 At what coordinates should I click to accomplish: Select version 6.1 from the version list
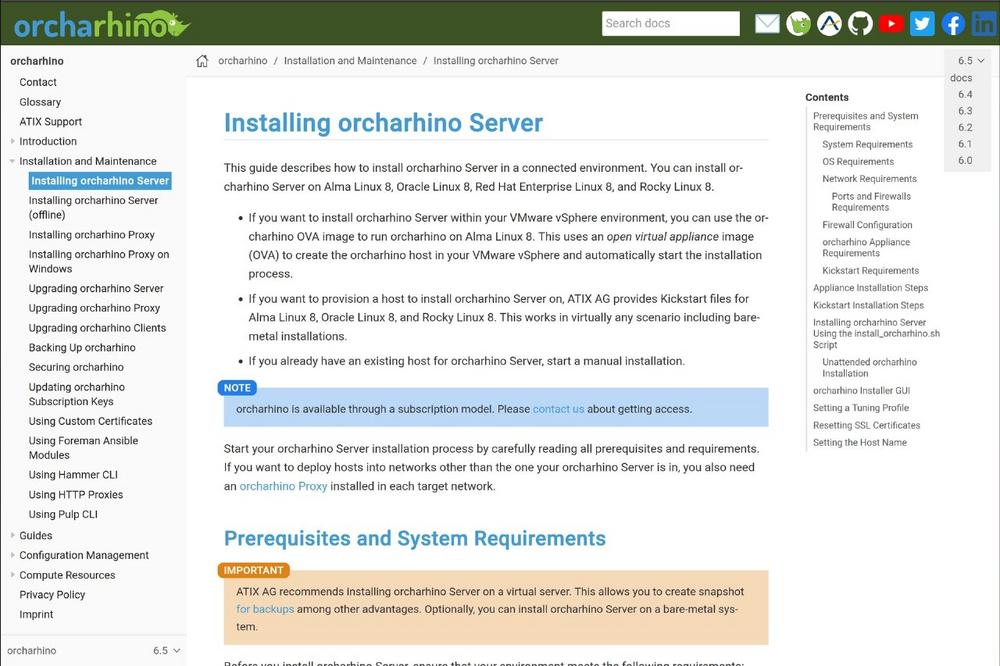(965, 144)
